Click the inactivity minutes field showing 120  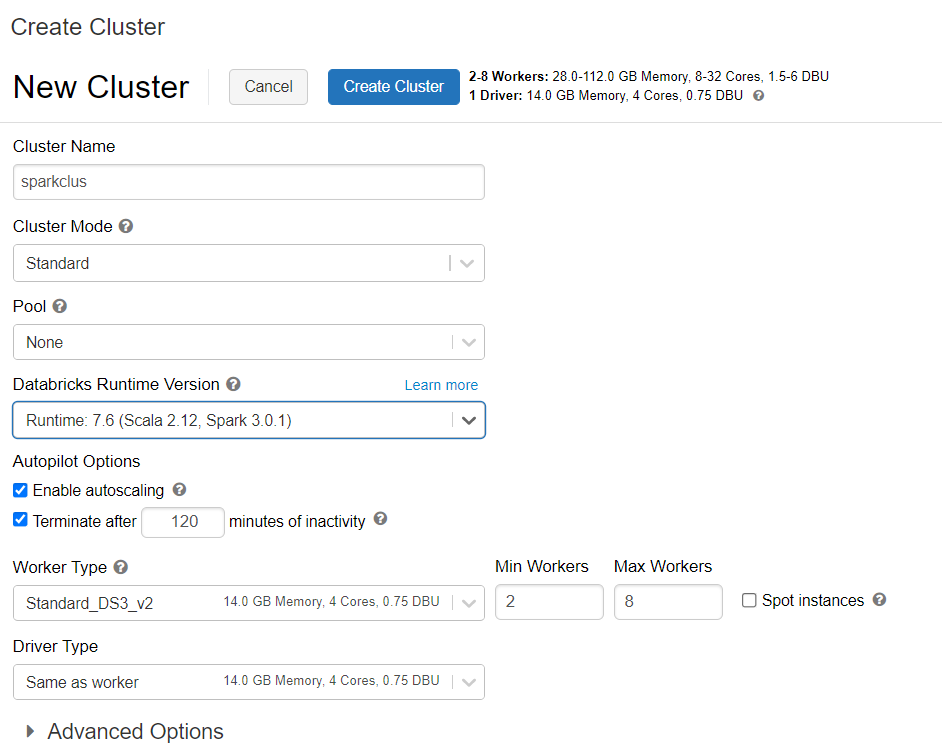[x=183, y=522]
